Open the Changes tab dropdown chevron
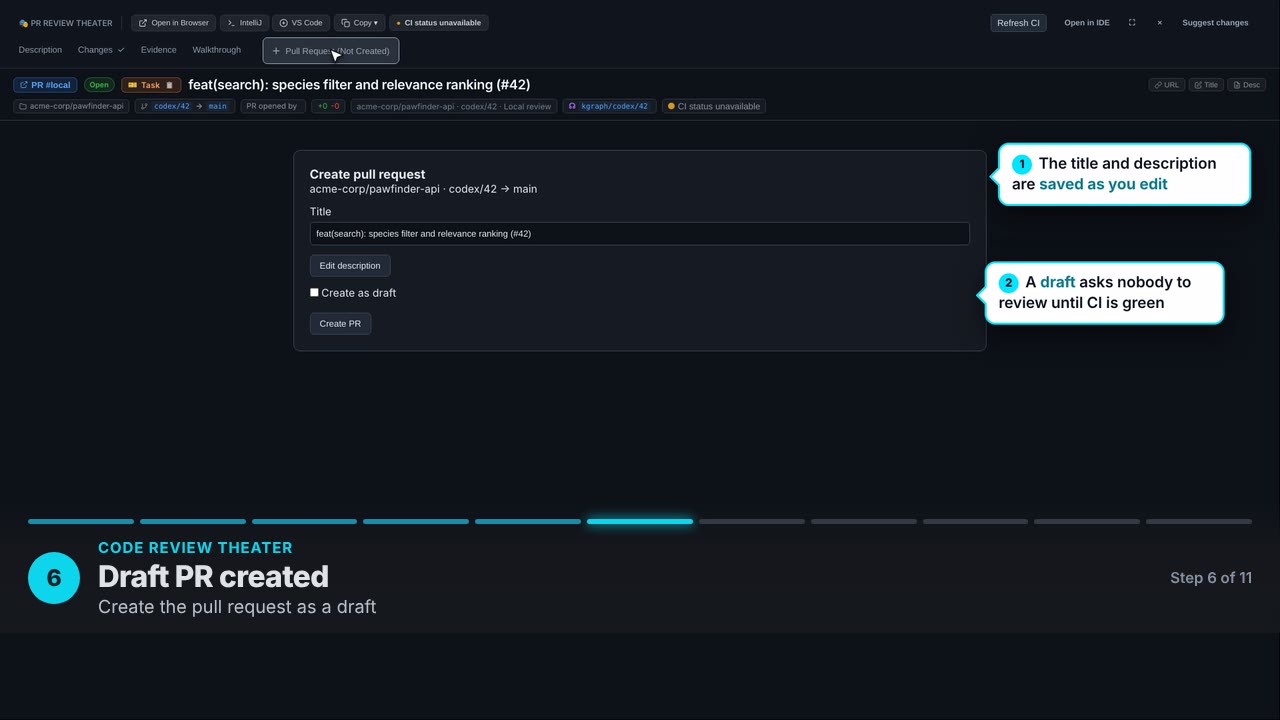Screen dimensions: 1280x720 pos(121,50)
